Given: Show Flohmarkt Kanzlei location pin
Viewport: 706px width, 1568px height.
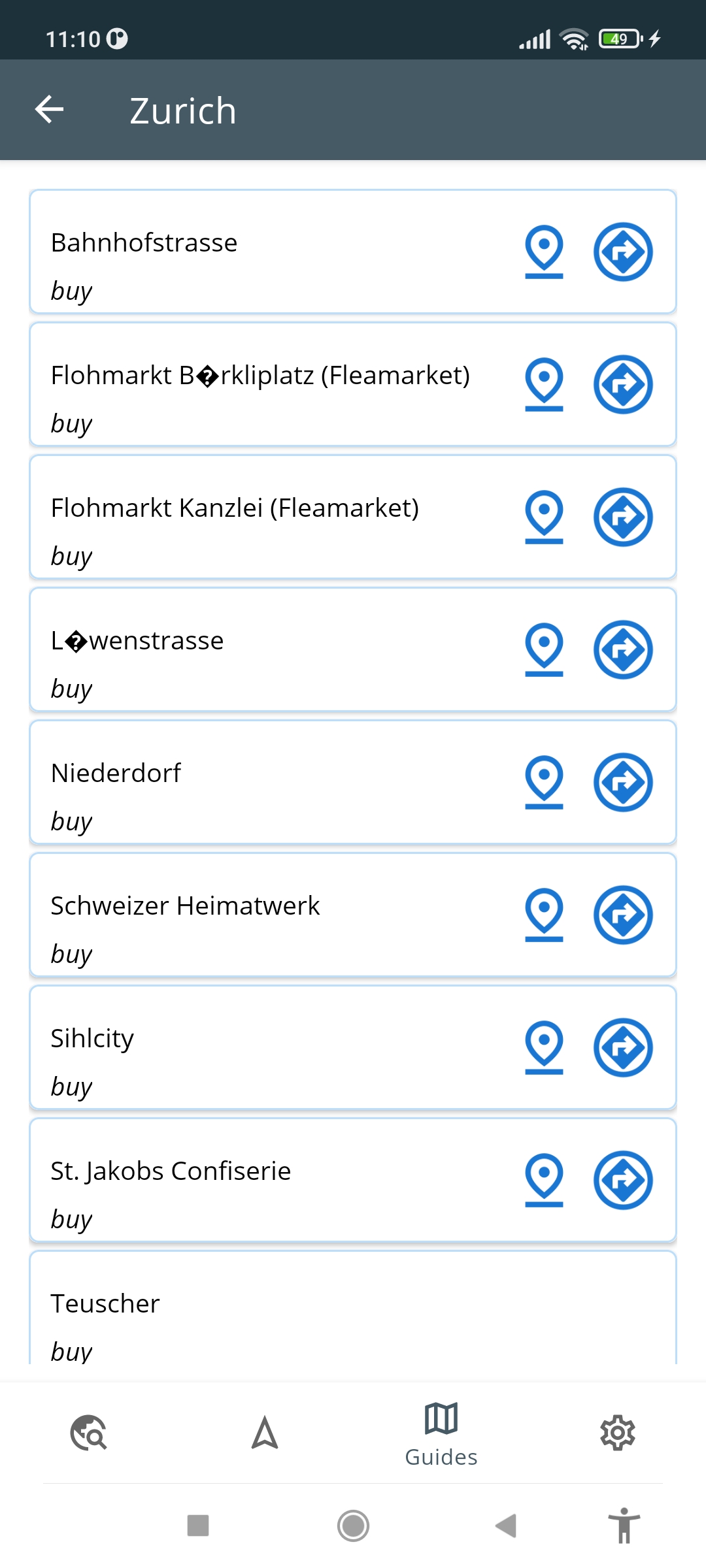Looking at the screenshot, I should pos(544,517).
